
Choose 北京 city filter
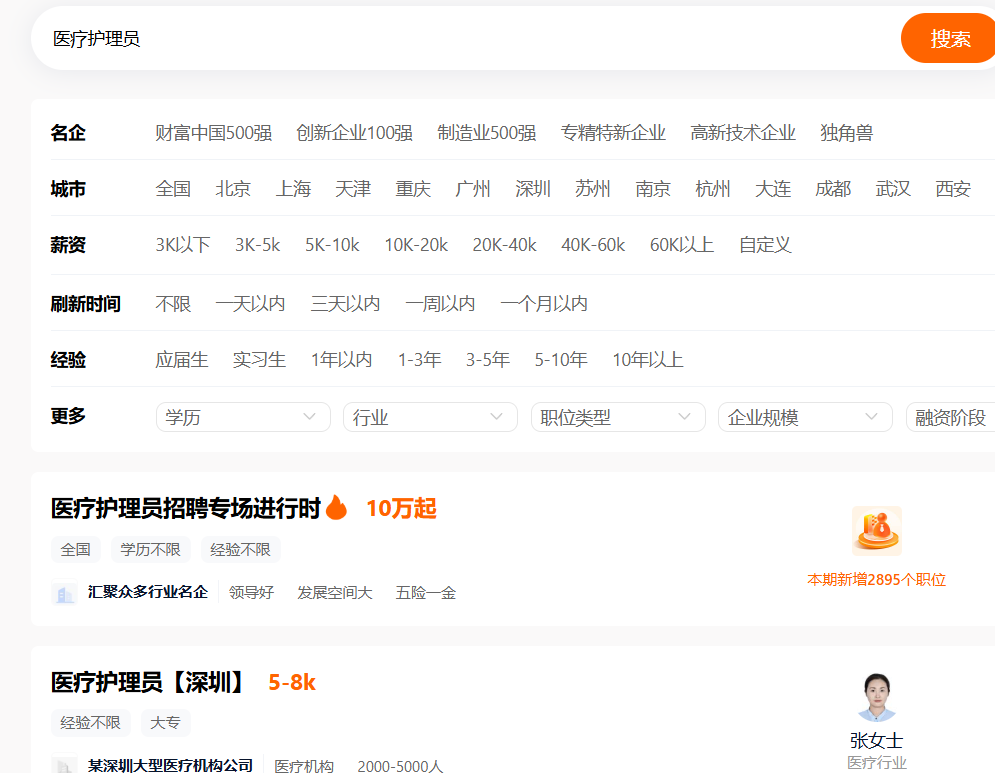(x=233, y=188)
